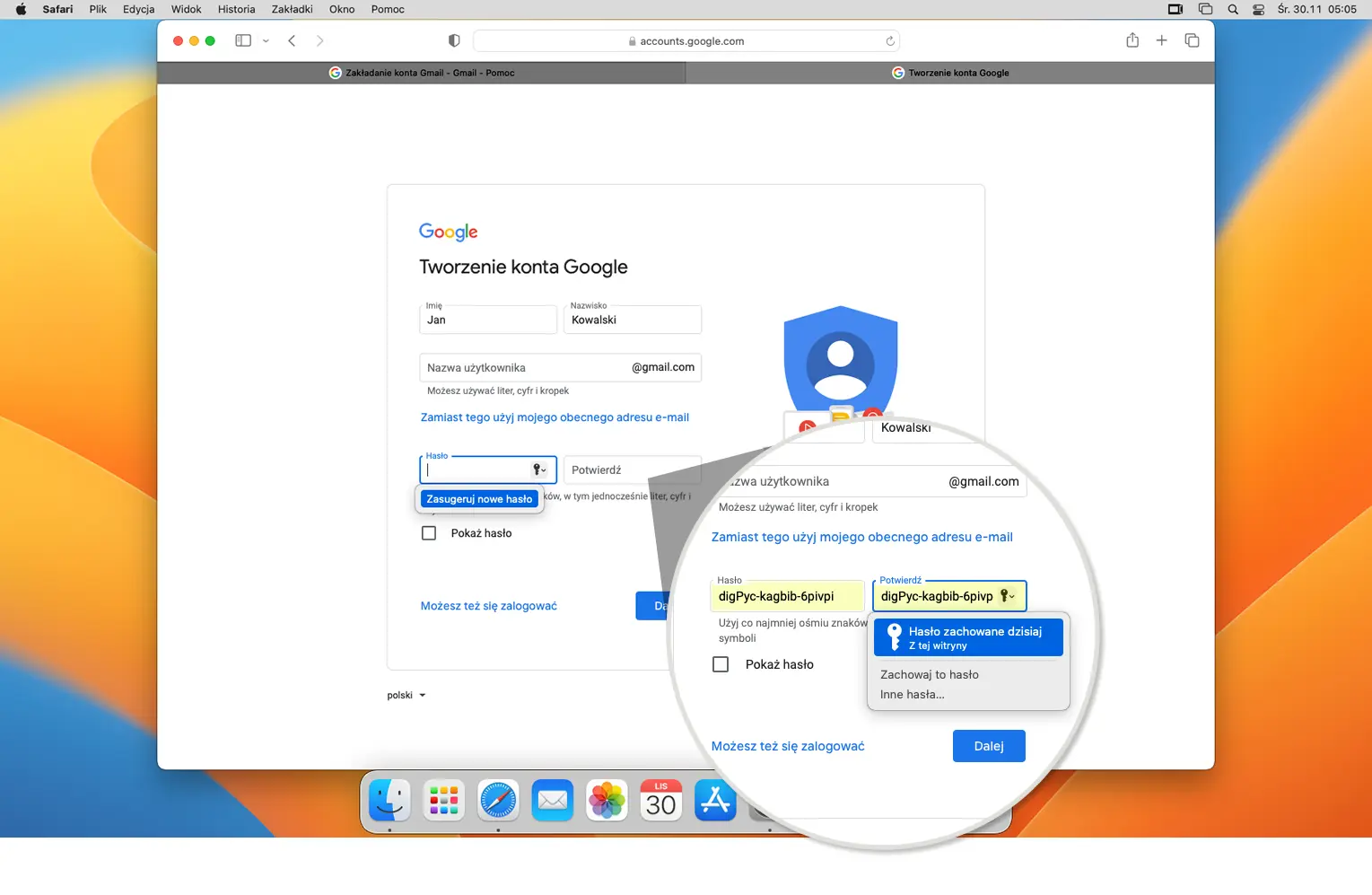Open the Apple menu
This screenshot has width=1372, height=895.
click(21, 9)
